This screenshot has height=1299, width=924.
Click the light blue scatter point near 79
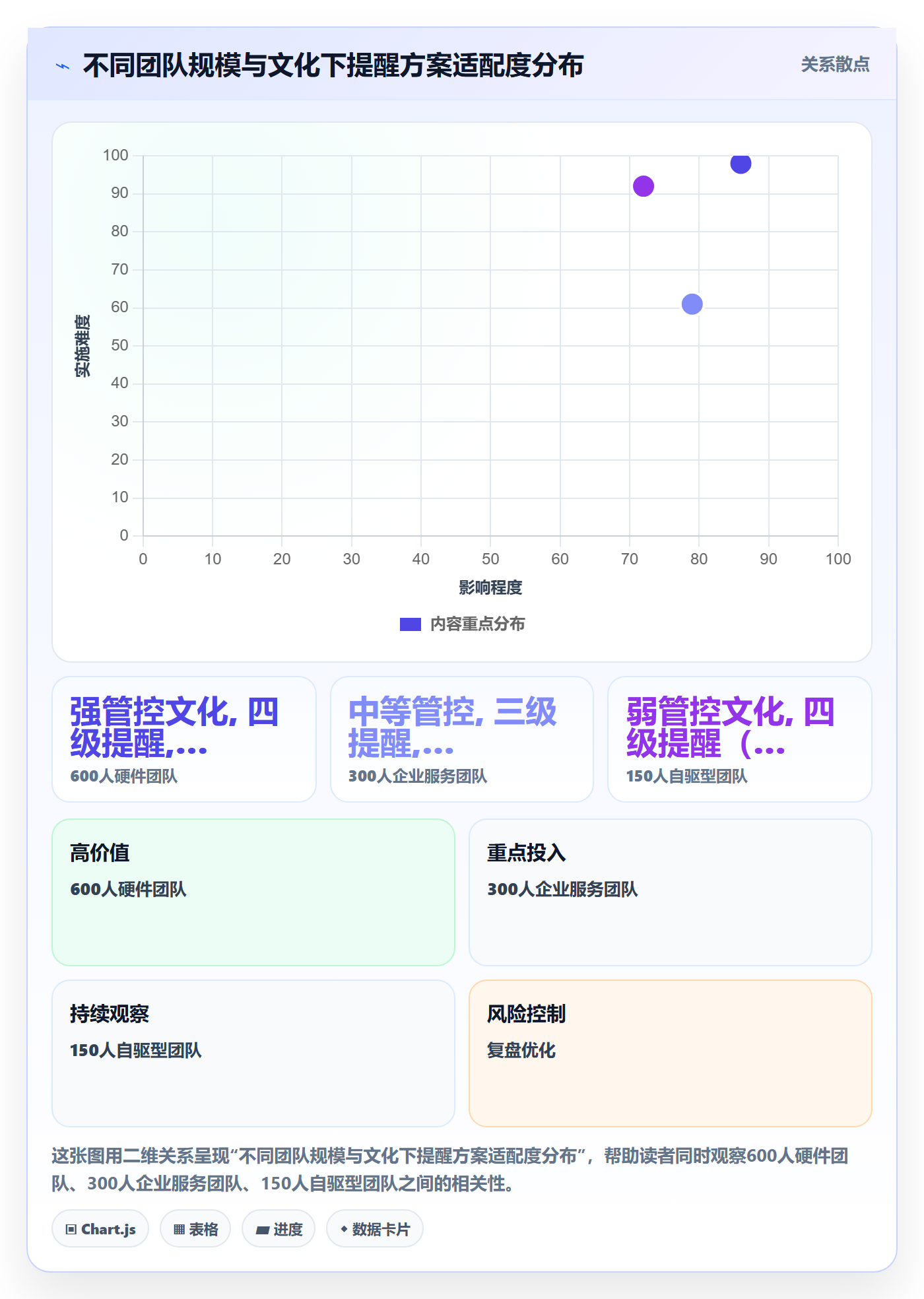coord(692,304)
